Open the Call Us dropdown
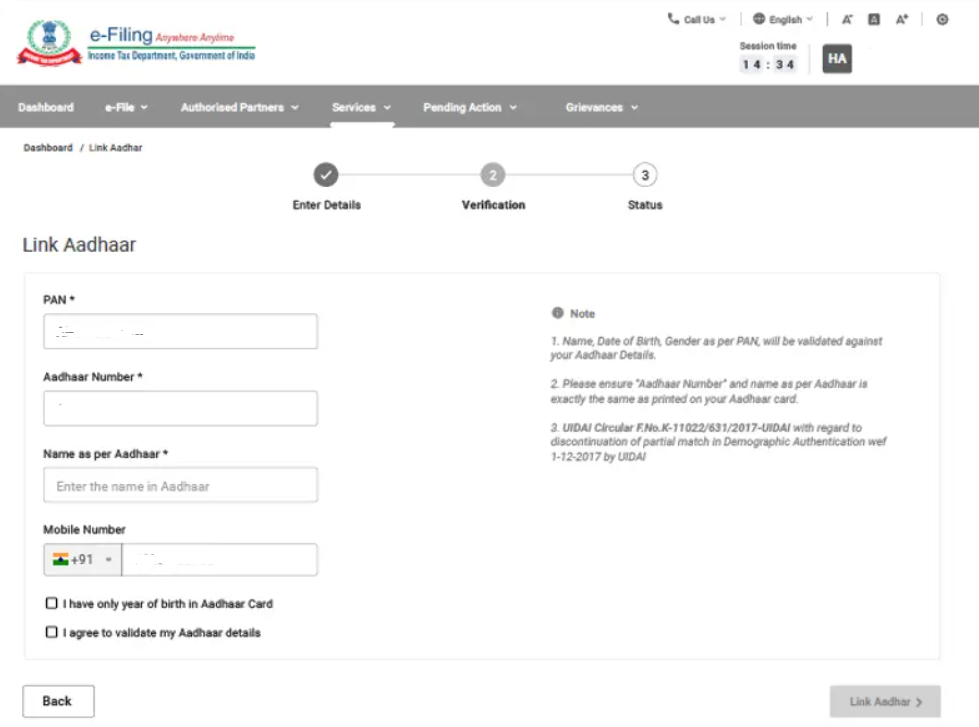The width and height of the screenshot is (979, 727). (x=697, y=19)
